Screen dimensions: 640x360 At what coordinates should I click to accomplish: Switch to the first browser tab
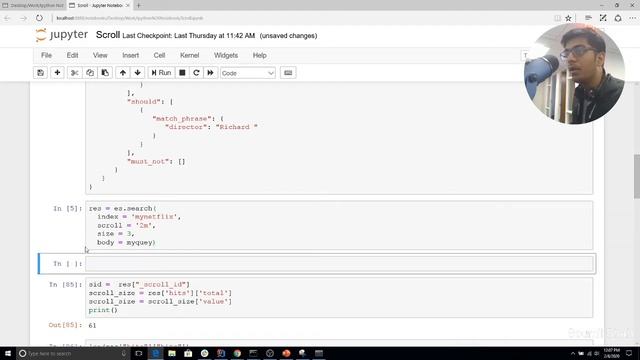33,5
